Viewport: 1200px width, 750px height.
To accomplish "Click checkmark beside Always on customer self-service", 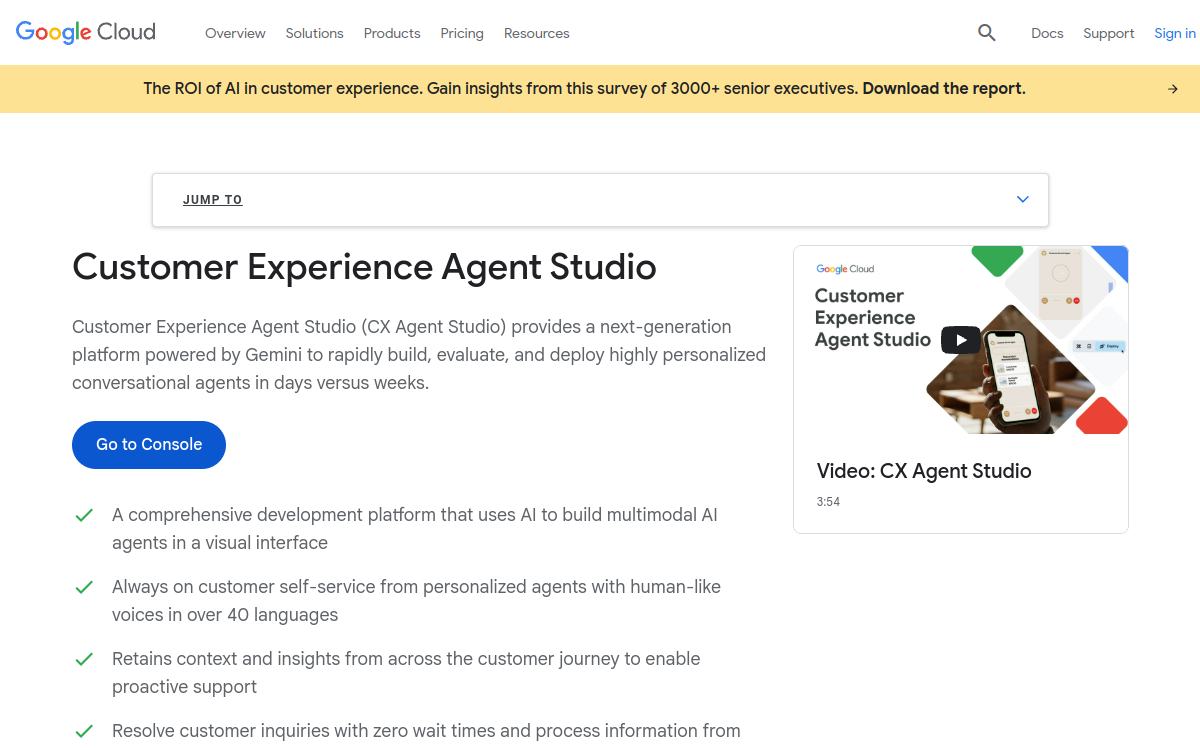I will click(x=85, y=587).
